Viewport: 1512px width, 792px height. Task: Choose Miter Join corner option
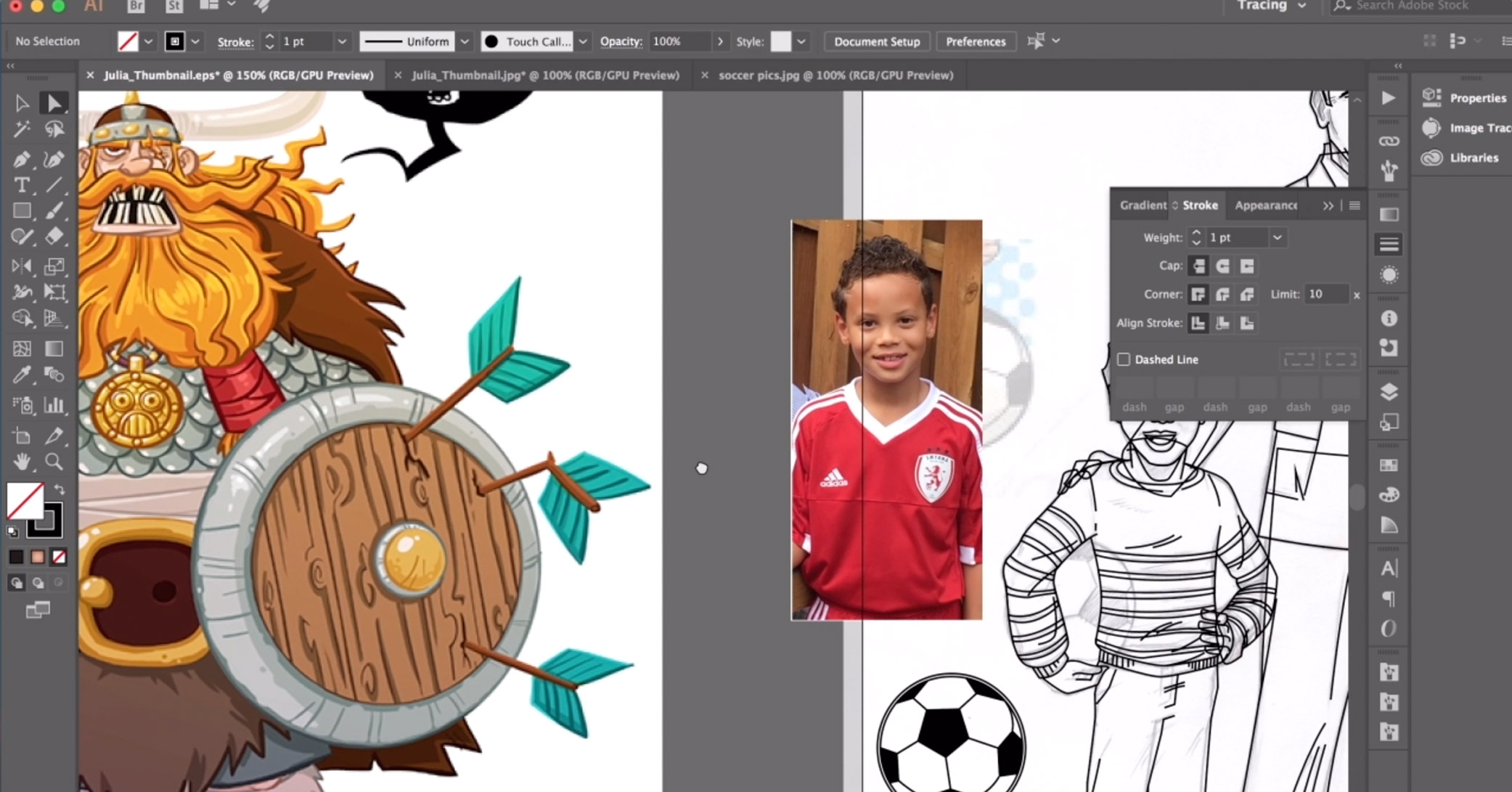1198,294
